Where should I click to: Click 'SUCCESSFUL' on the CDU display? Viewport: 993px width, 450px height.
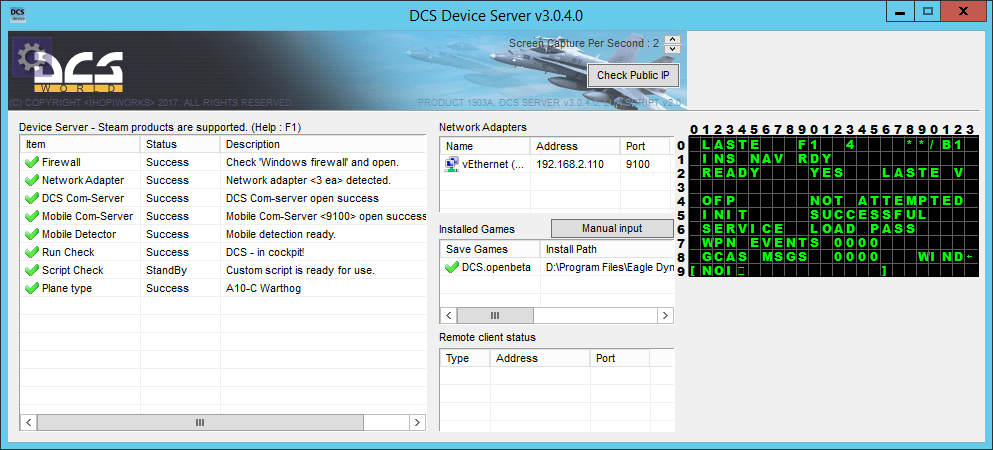(x=868, y=215)
